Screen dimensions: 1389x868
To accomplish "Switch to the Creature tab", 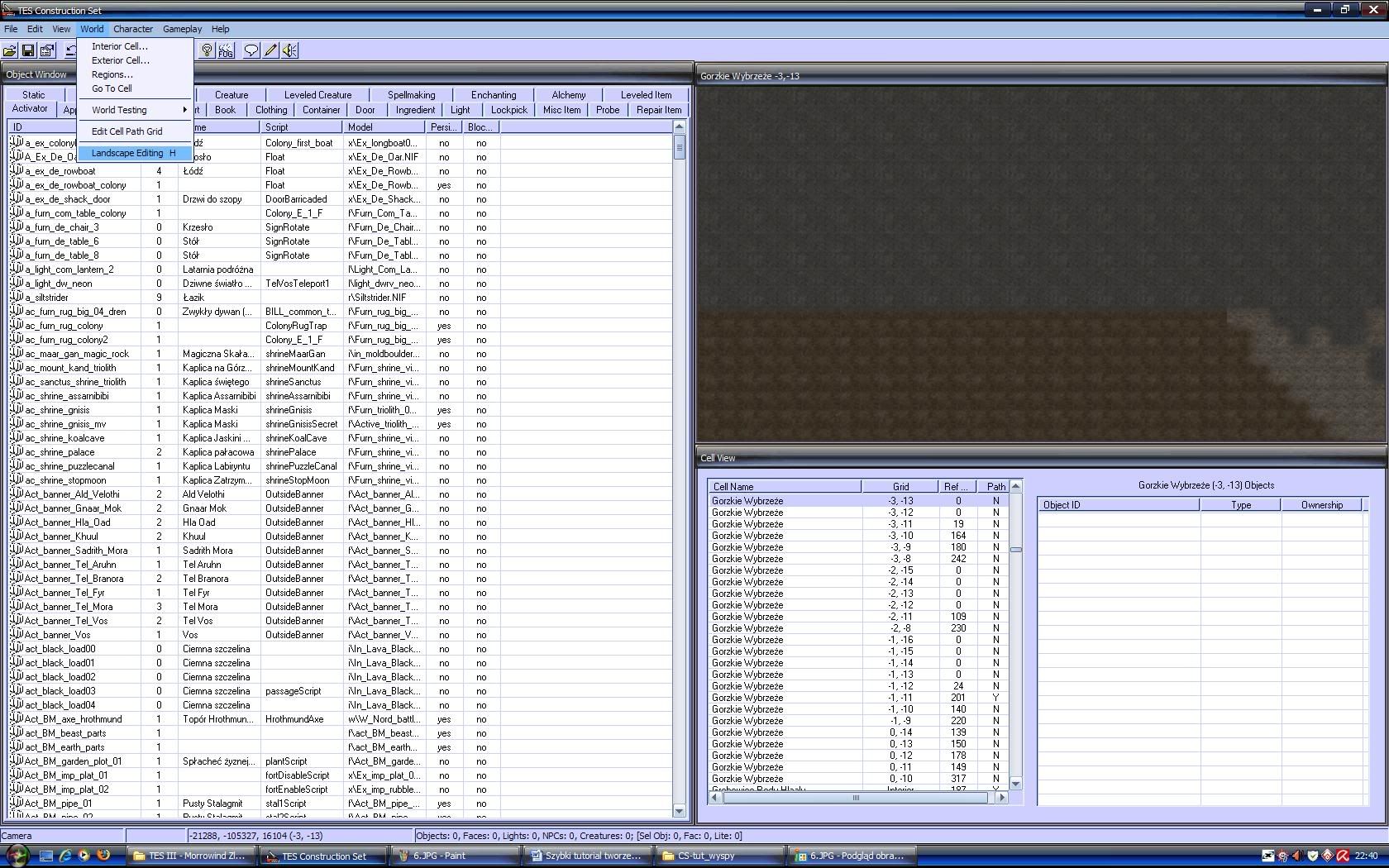I will point(231,95).
